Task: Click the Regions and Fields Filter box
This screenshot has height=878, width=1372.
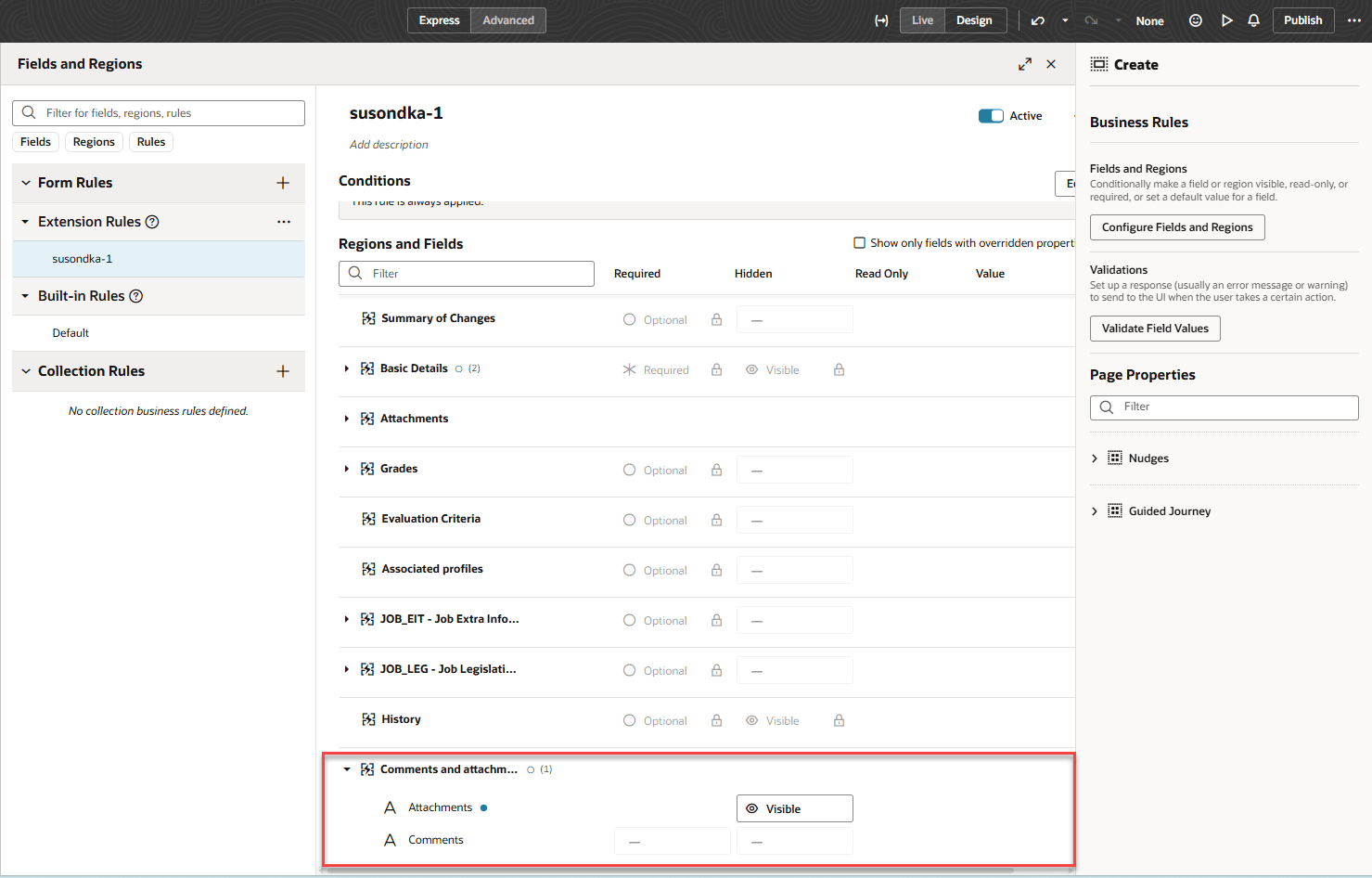Action: (x=467, y=274)
